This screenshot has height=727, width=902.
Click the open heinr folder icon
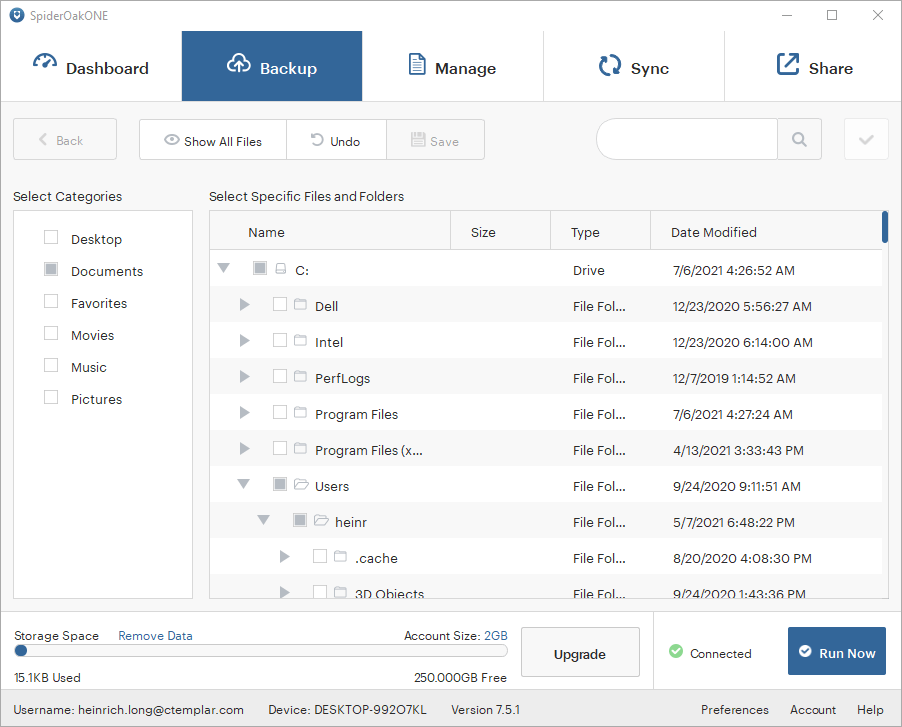click(322, 520)
